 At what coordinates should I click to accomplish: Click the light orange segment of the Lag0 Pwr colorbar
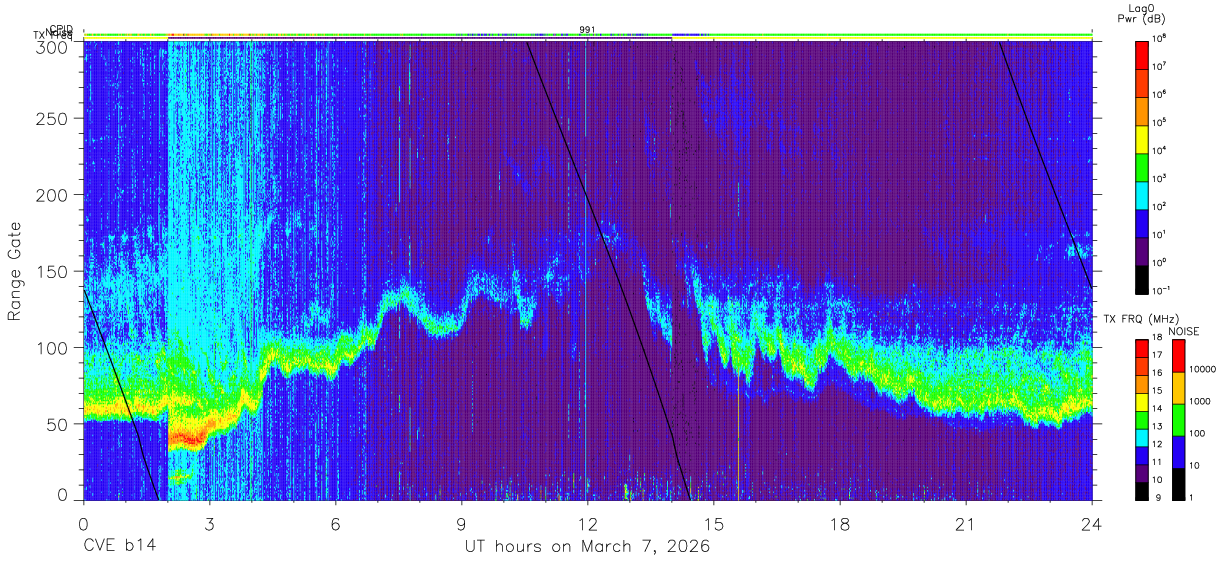pos(1141,111)
